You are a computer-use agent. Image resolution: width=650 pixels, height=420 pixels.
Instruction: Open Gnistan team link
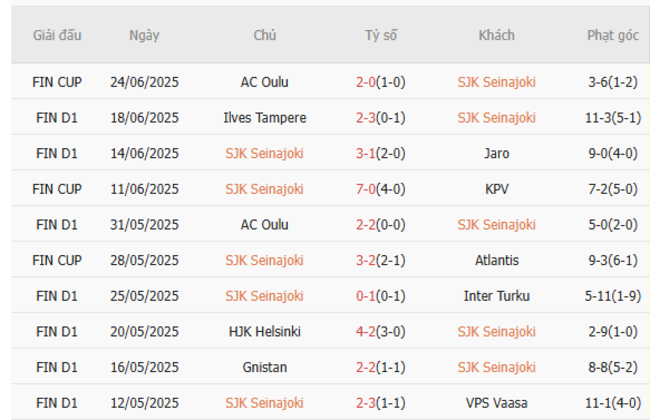tap(265, 368)
